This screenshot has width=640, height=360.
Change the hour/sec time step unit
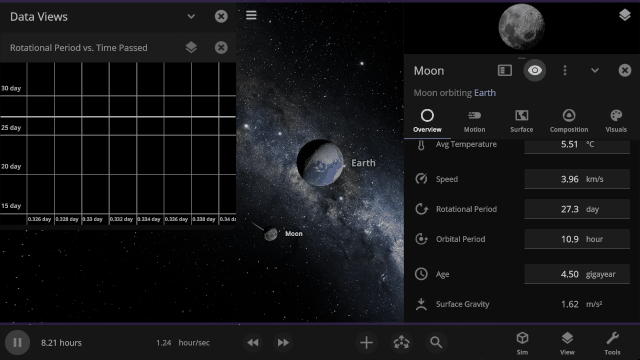(x=194, y=343)
